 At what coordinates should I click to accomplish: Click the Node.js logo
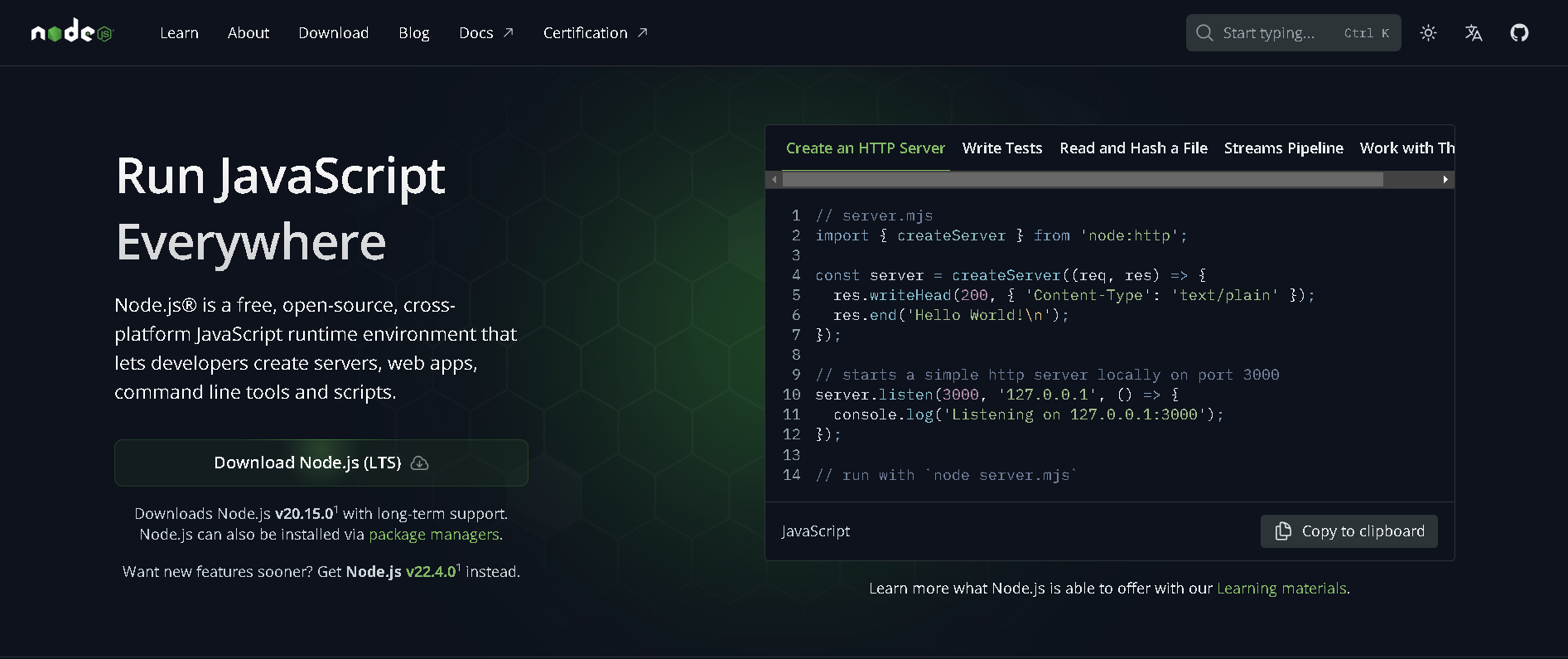[71, 31]
